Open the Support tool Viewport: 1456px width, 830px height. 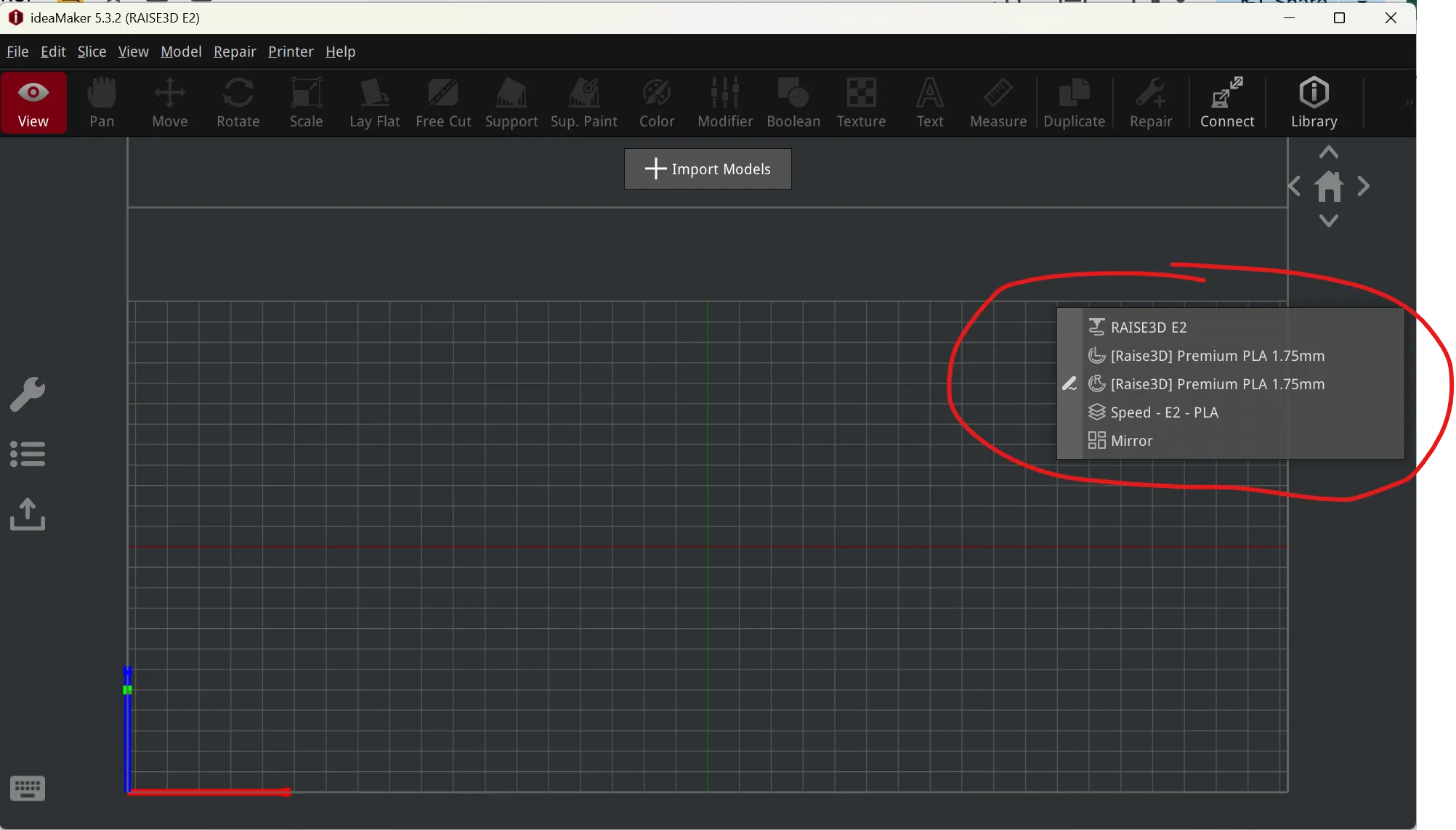pos(511,102)
